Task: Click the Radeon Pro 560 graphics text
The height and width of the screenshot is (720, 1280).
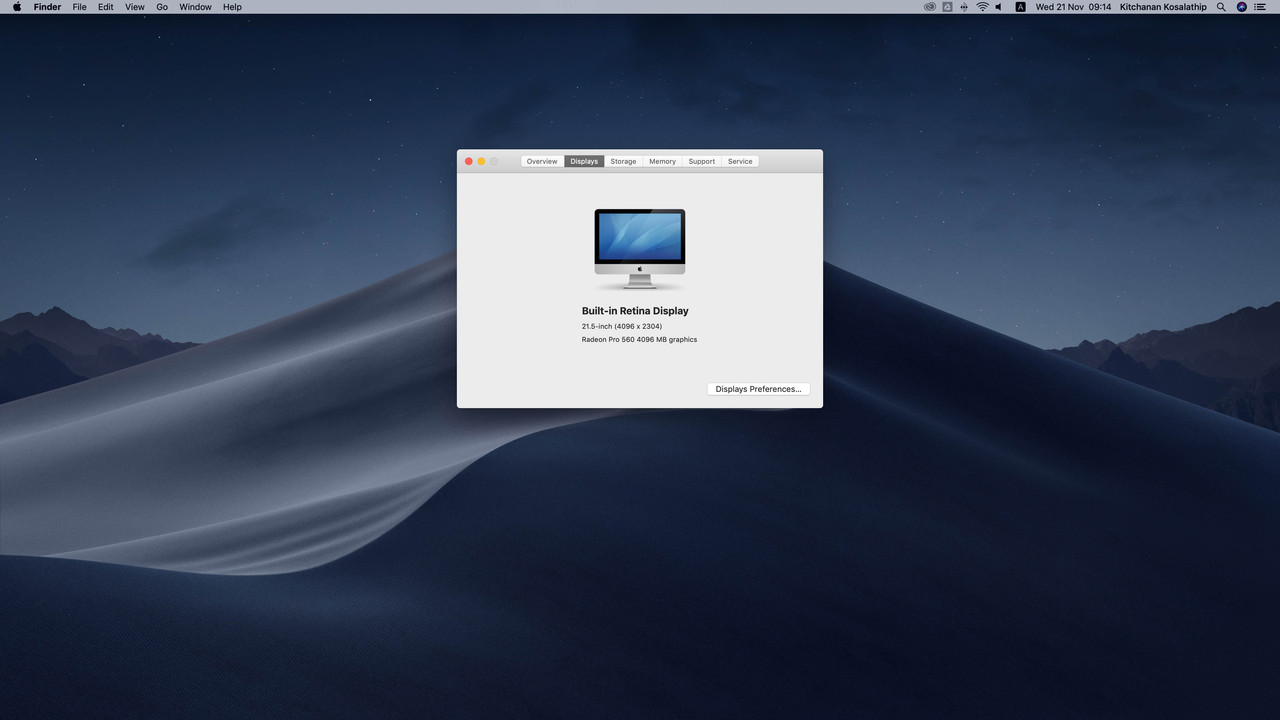Action: 640,339
